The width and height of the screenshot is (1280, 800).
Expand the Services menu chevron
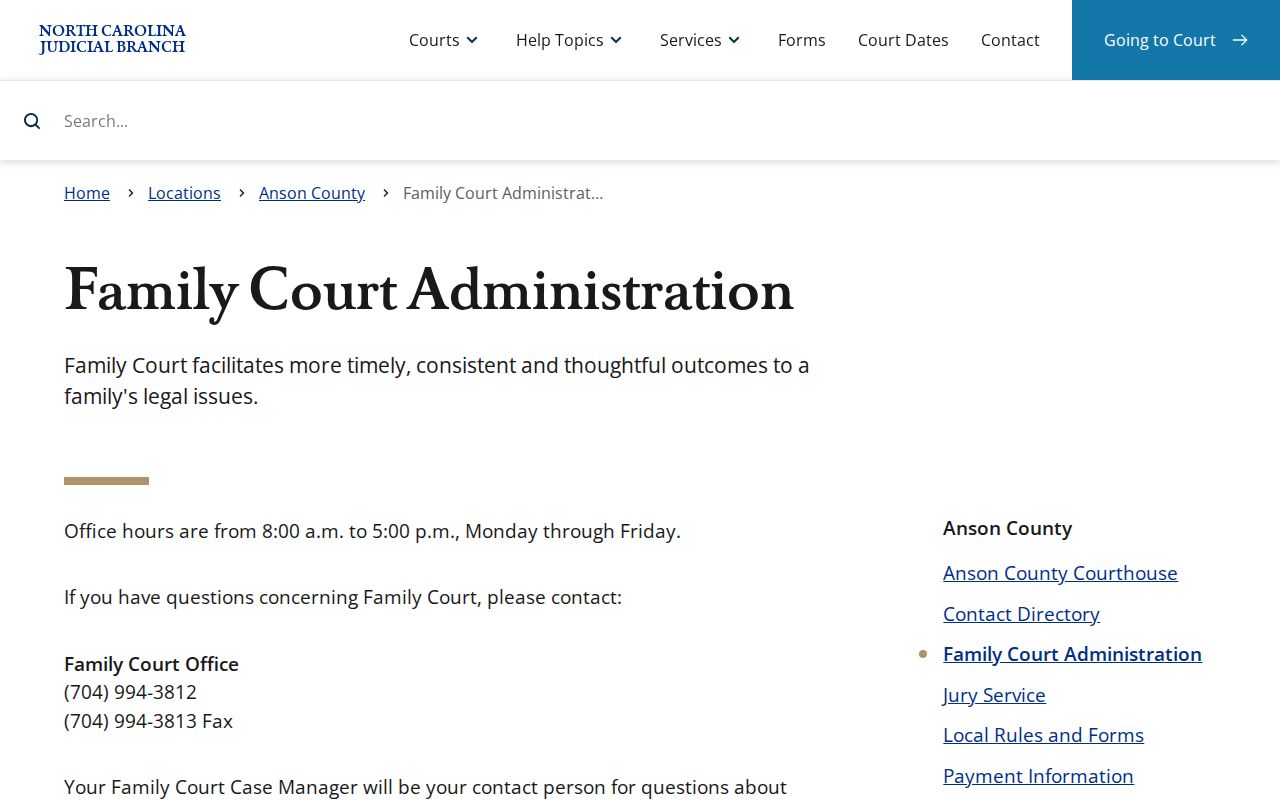pos(734,40)
